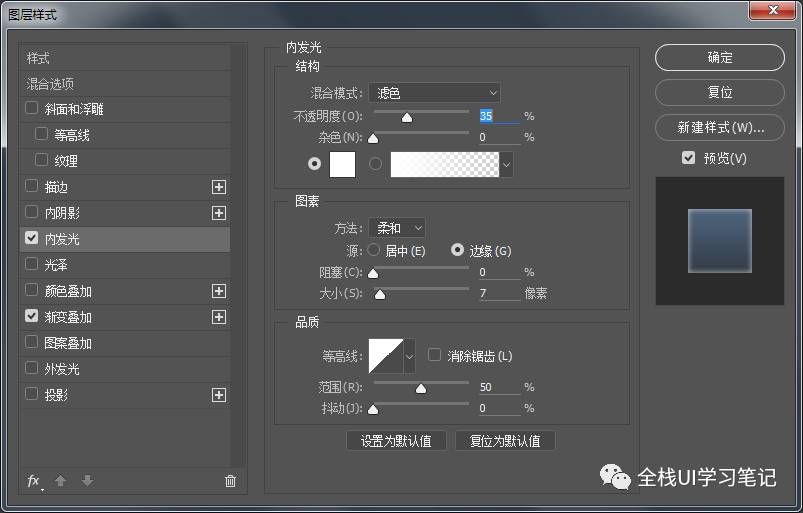The image size is (803, 513).
Task: Select the gradient radio button
Action: click(375, 164)
